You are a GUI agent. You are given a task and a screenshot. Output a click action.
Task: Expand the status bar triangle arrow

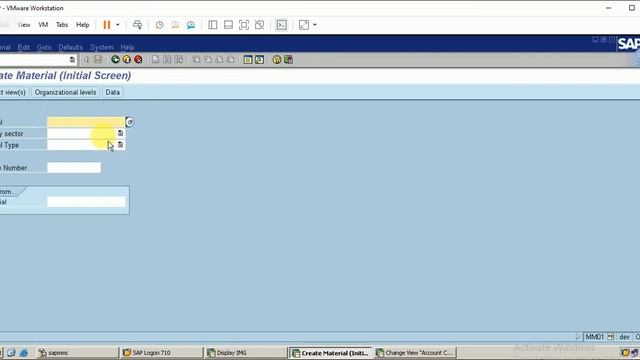coord(578,337)
